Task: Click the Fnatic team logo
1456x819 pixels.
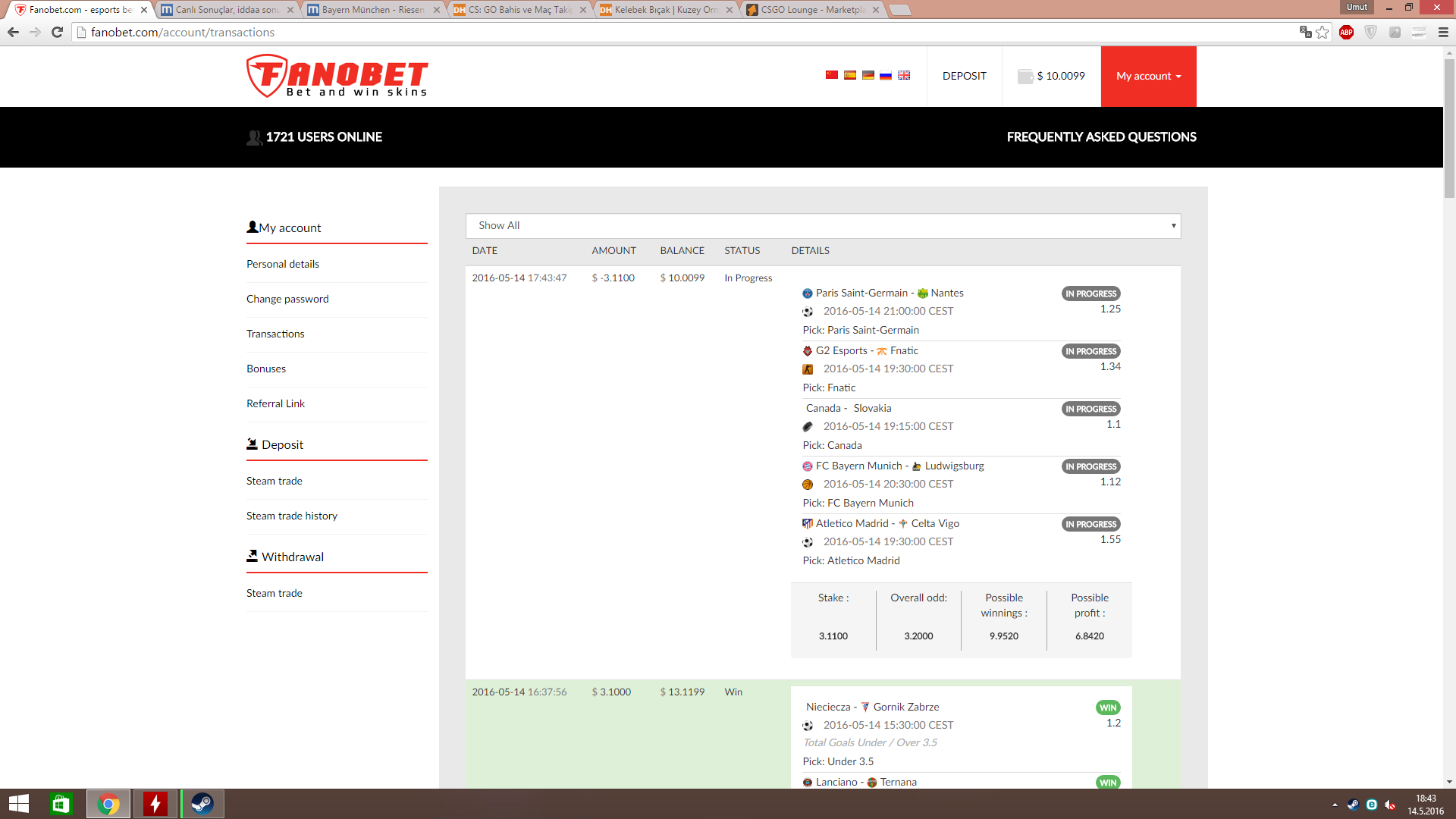Action: pyautogui.click(x=882, y=351)
